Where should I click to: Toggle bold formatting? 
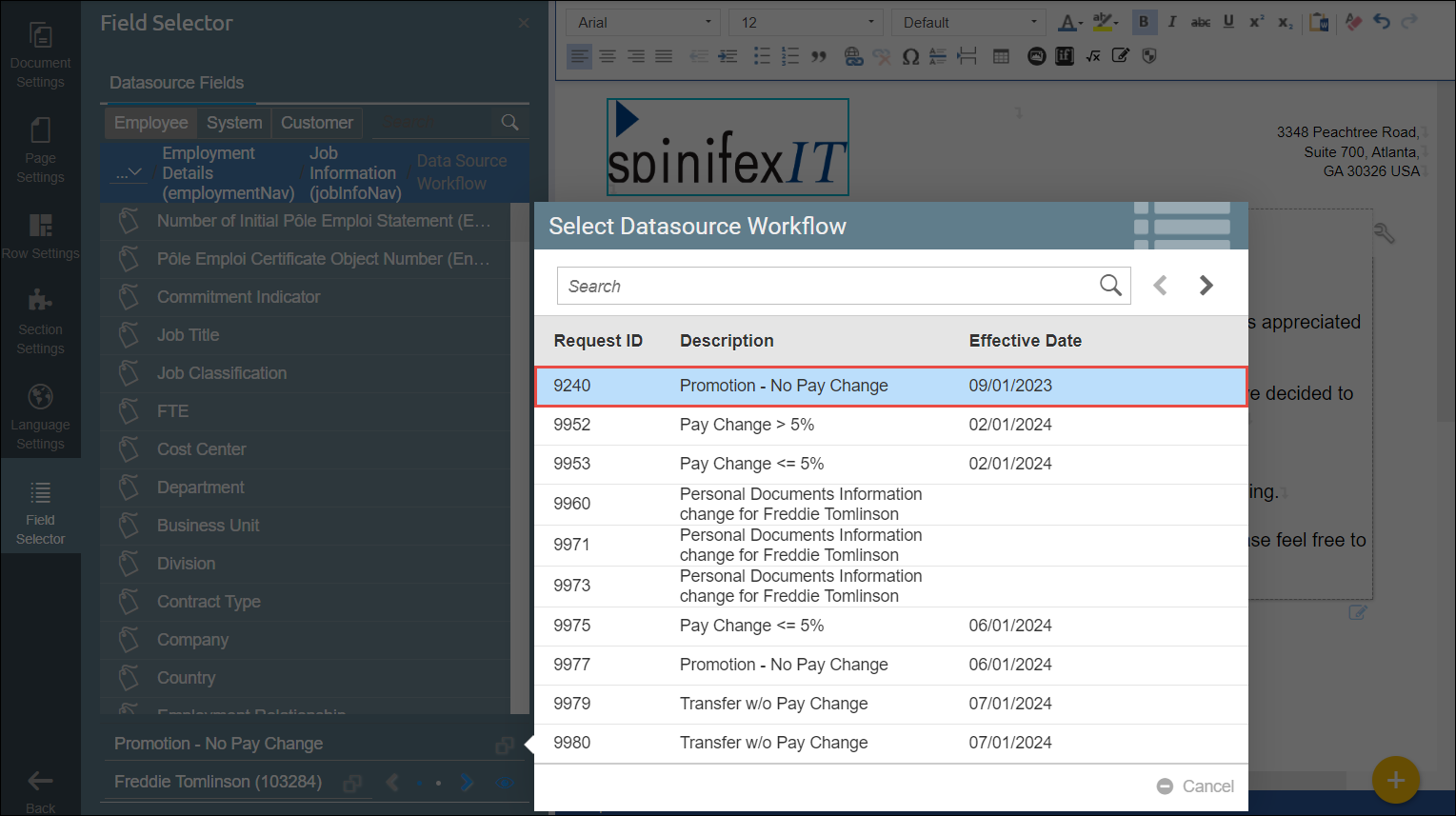[x=1144, y=22]
